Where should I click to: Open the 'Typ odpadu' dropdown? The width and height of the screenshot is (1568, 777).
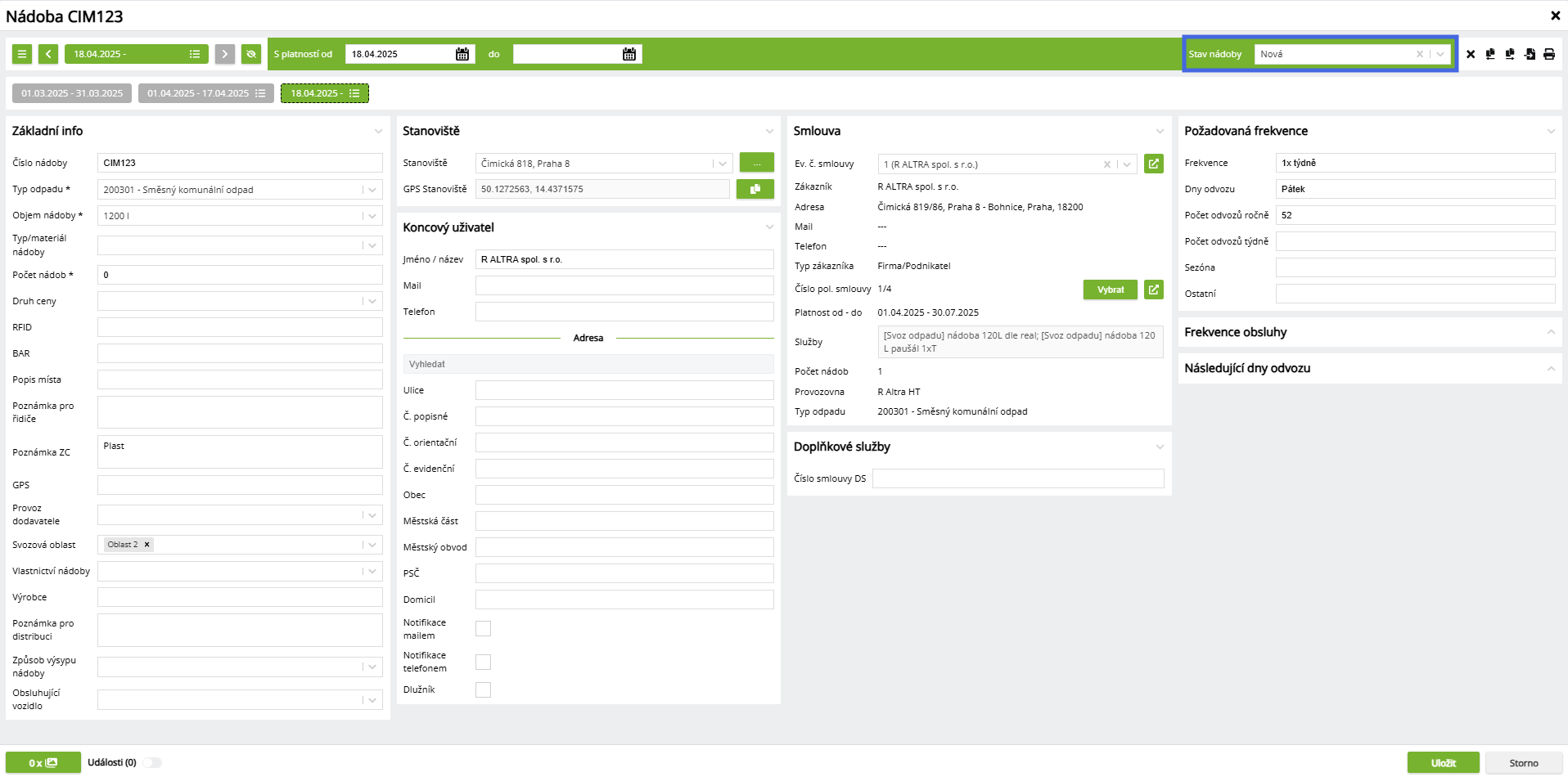240,190
